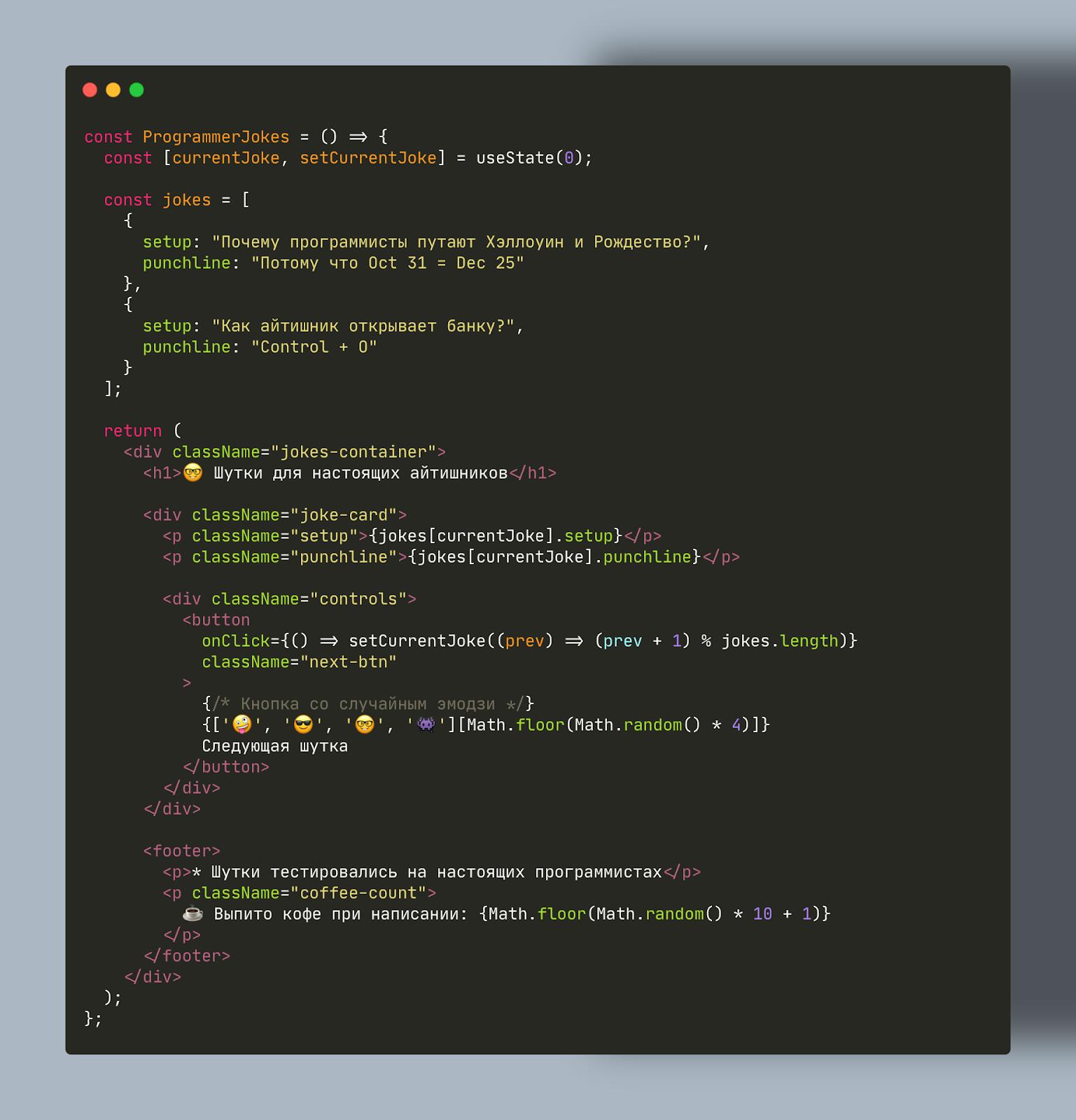The height and width of the screenshot is (1120, 1076).
Task: Click the number 10 in coffee count expression
Action: pos(762,914)
